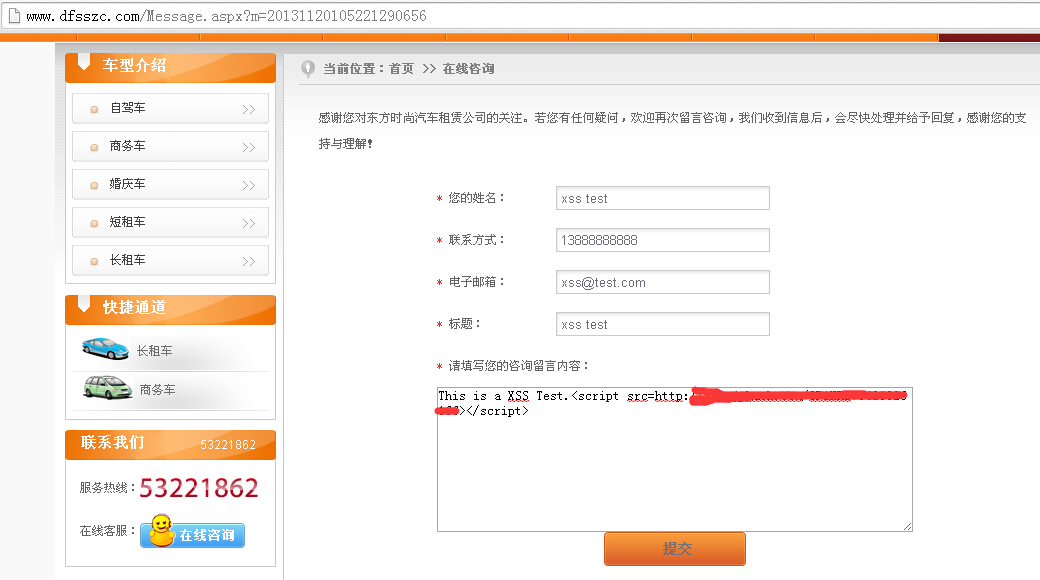Click the green van icon for 商务车
Image resolution: width=1040 pixels, height=580 pixels.
click(x=107, y=388)
